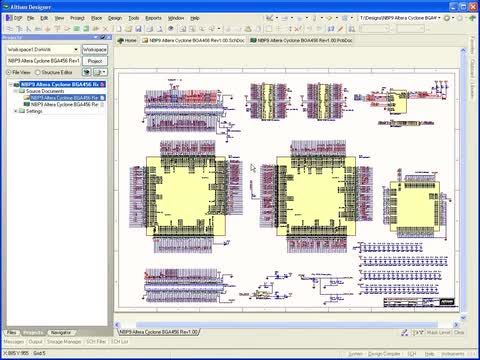Click the project name field NBP9 Altera Cyclone
This screenshot has width=480, height=360.
point(43,61)
